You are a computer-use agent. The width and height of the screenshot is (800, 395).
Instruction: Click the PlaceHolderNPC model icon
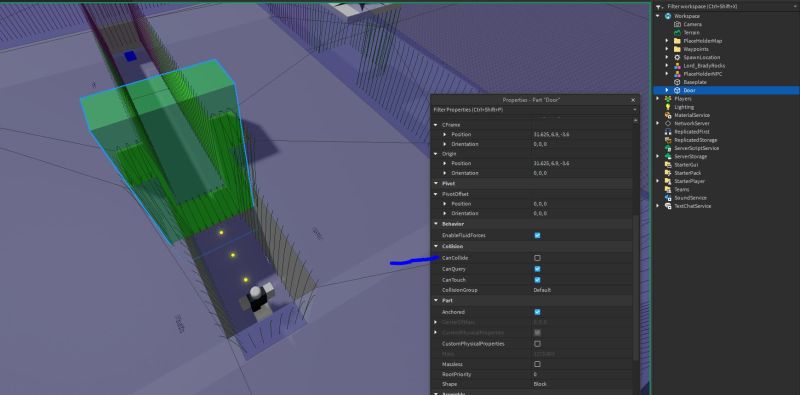pyautogui.click(x=678, y=73)
